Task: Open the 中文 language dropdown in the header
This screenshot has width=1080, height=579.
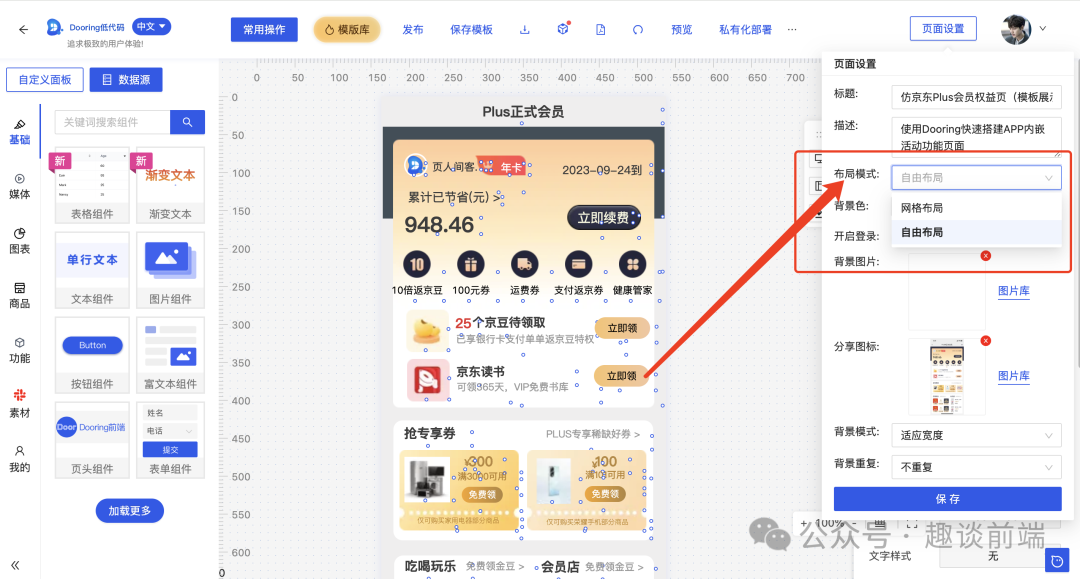Action: click(150, 26)
